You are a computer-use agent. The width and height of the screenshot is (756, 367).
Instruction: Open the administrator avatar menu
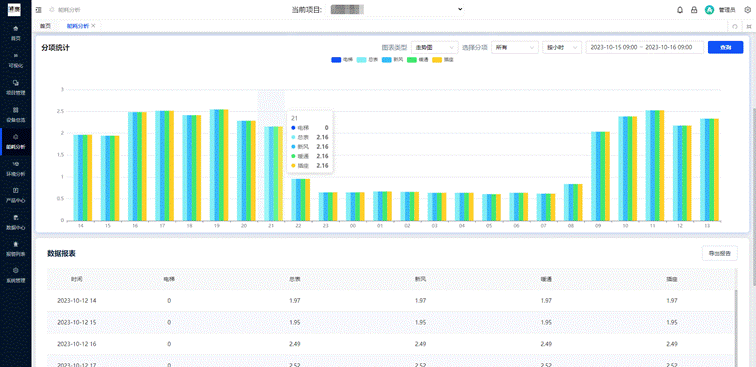click(x=709, y=10)
